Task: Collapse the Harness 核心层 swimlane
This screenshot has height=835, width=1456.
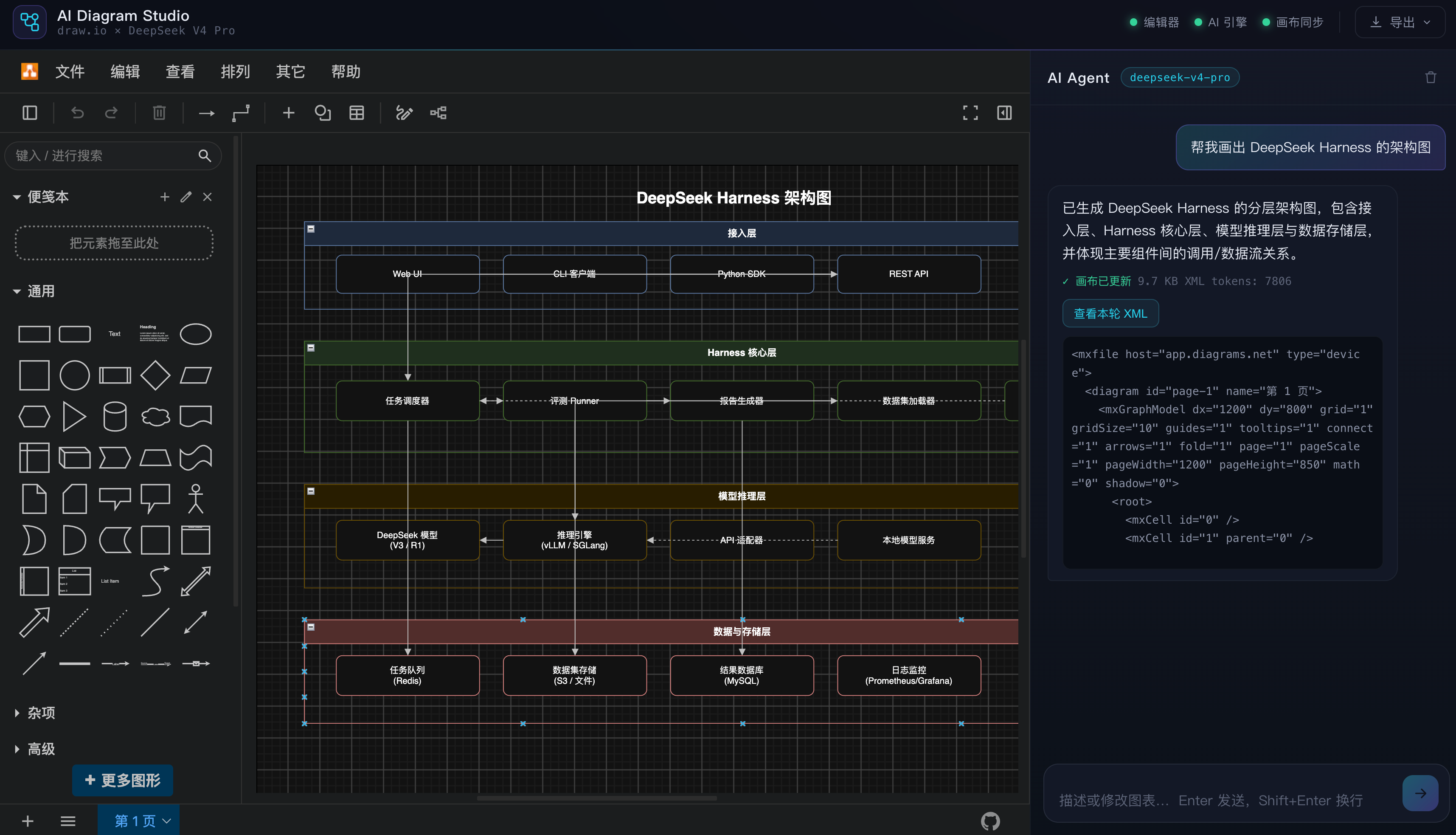Action: [311, 347]
